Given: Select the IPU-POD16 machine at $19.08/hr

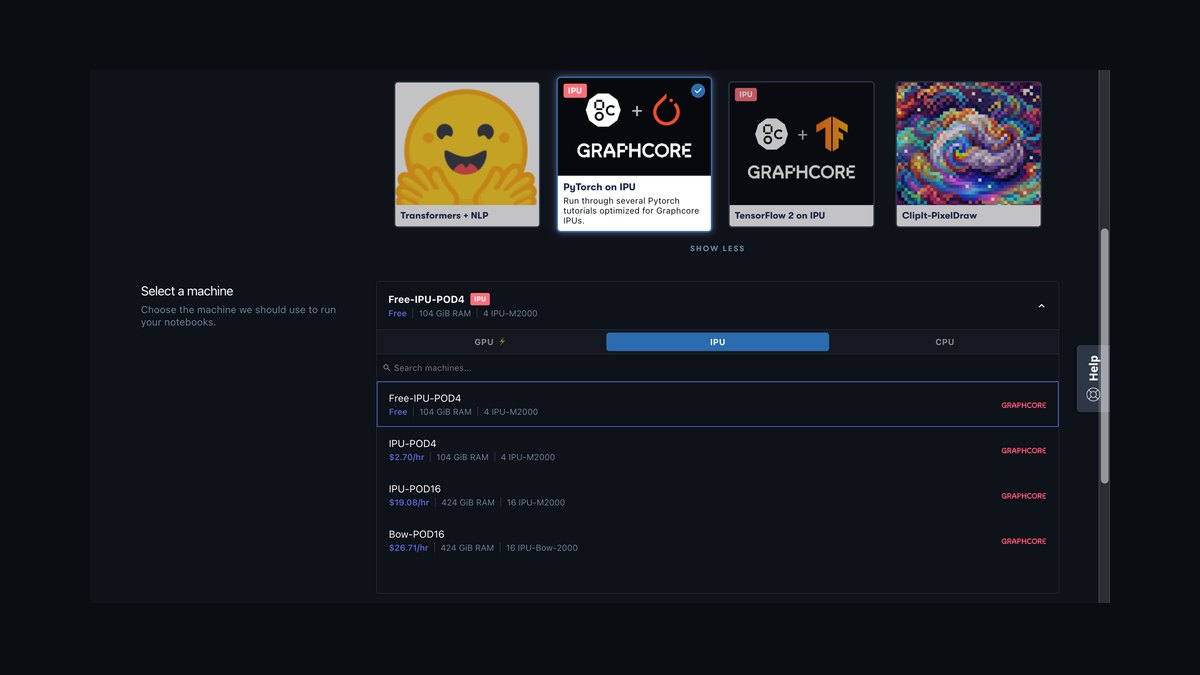Looking at the screenshot, I should coord(717,496).
